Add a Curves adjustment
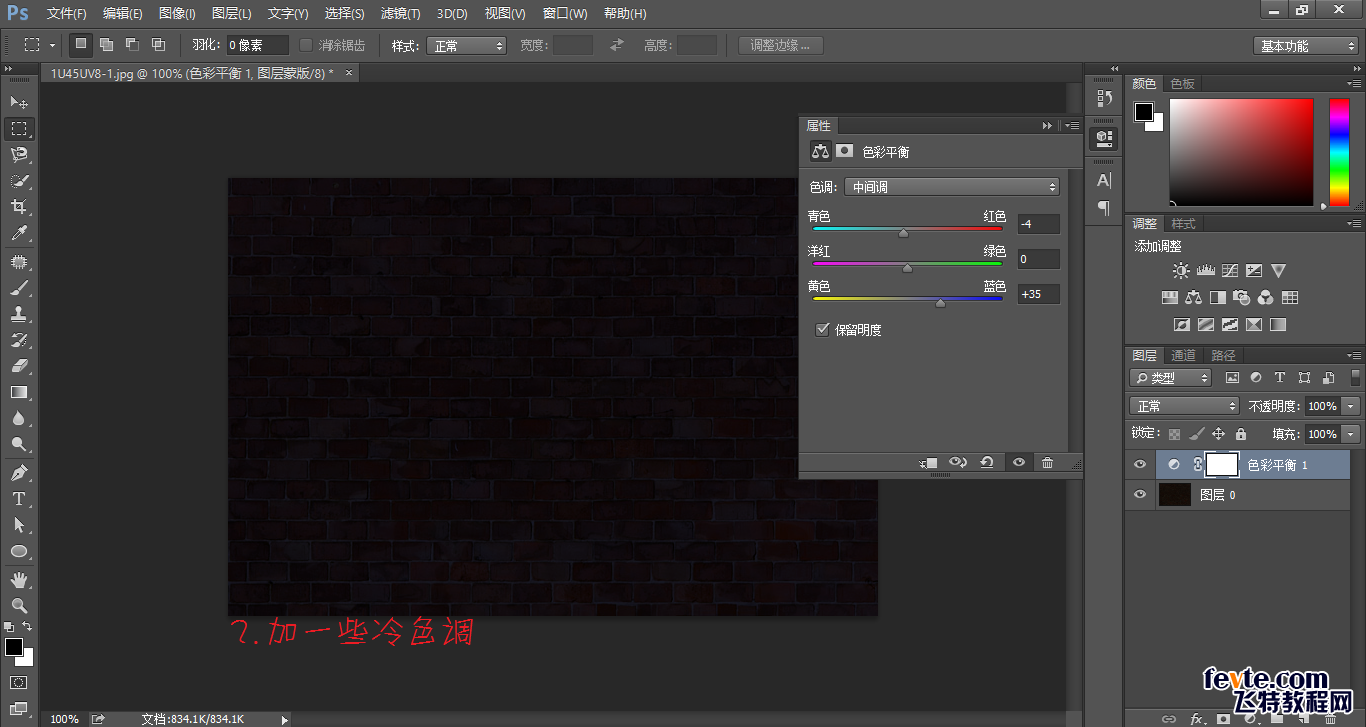The width and height of the screenshot is (1366, 727). pyautogui.click(x=1229, y=271)
